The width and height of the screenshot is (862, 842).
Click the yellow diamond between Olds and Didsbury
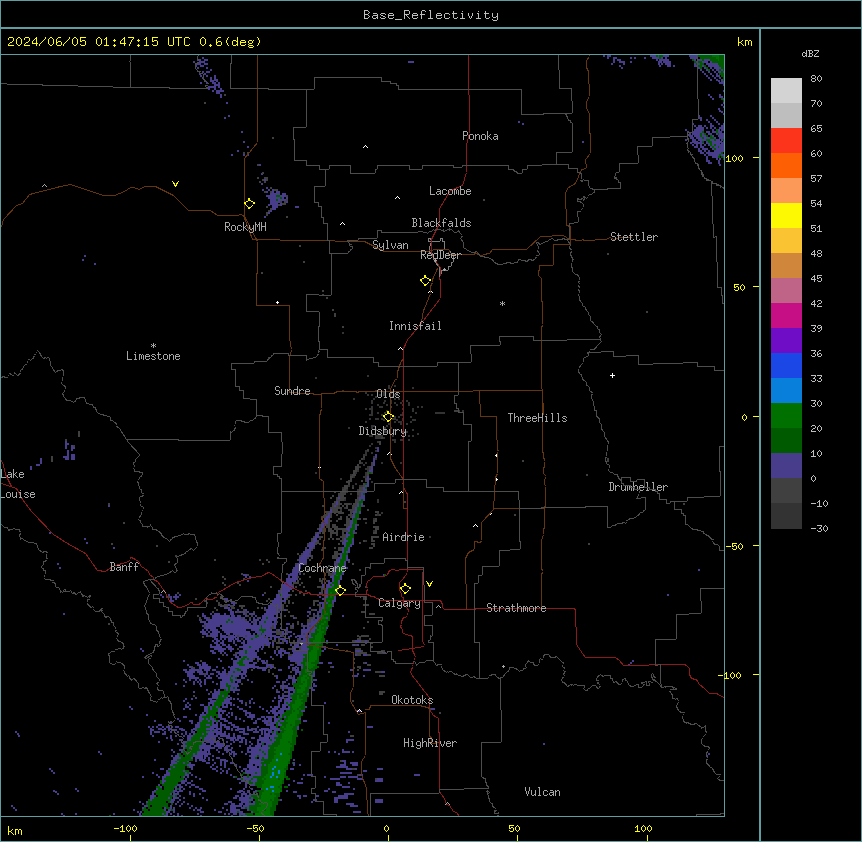click(388, 417)
